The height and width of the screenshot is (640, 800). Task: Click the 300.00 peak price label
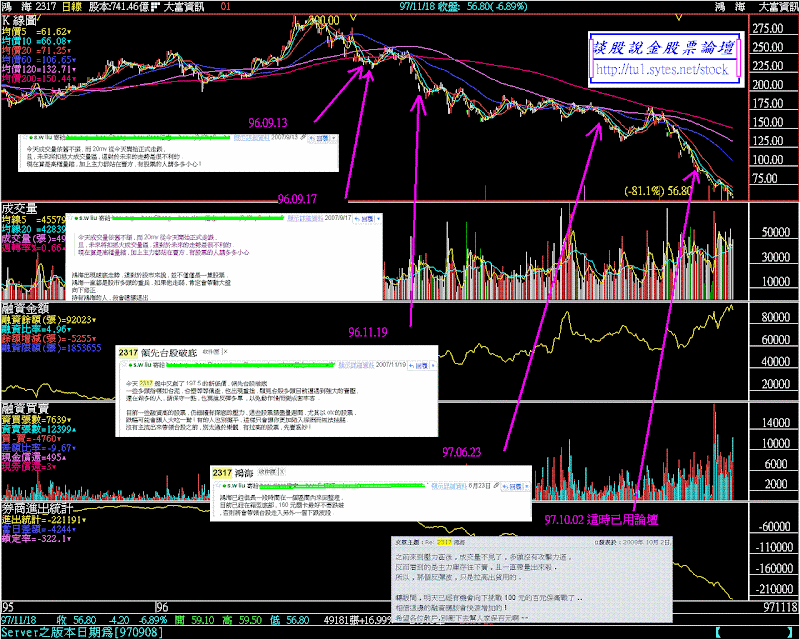[323, 20]
